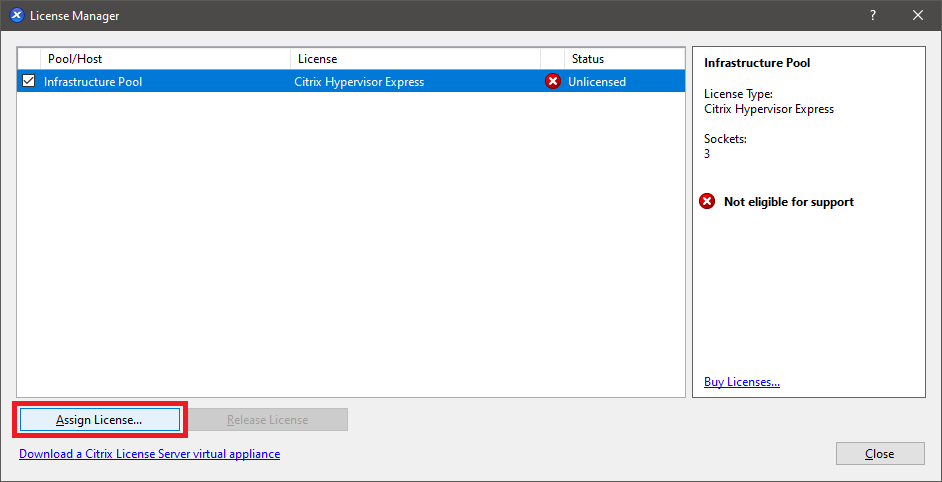Select the Infrastructure Pool row name
The width and height of the screenshot is (942, 482).
(x=93, y=82)
